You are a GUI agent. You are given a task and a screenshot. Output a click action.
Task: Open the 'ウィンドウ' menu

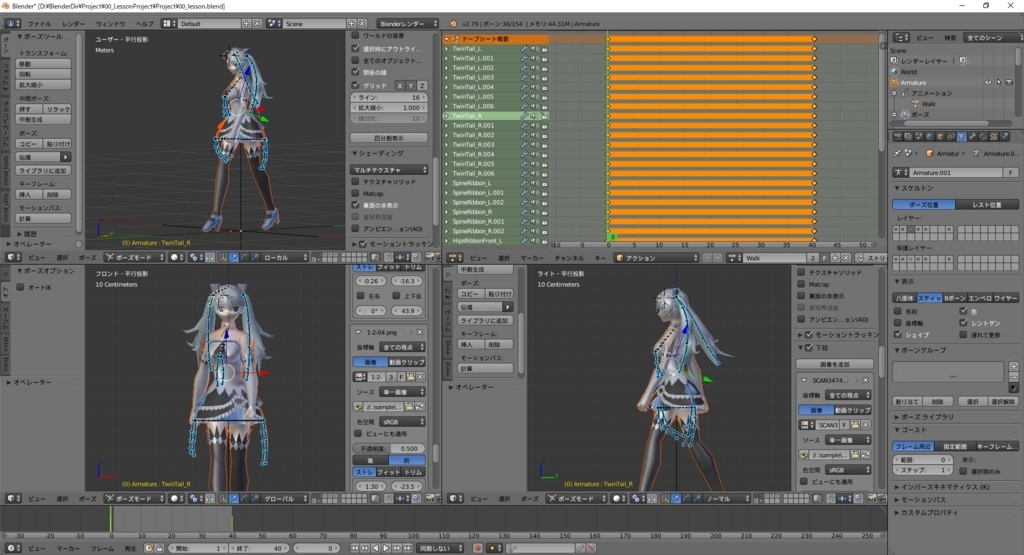pos(110,22)
